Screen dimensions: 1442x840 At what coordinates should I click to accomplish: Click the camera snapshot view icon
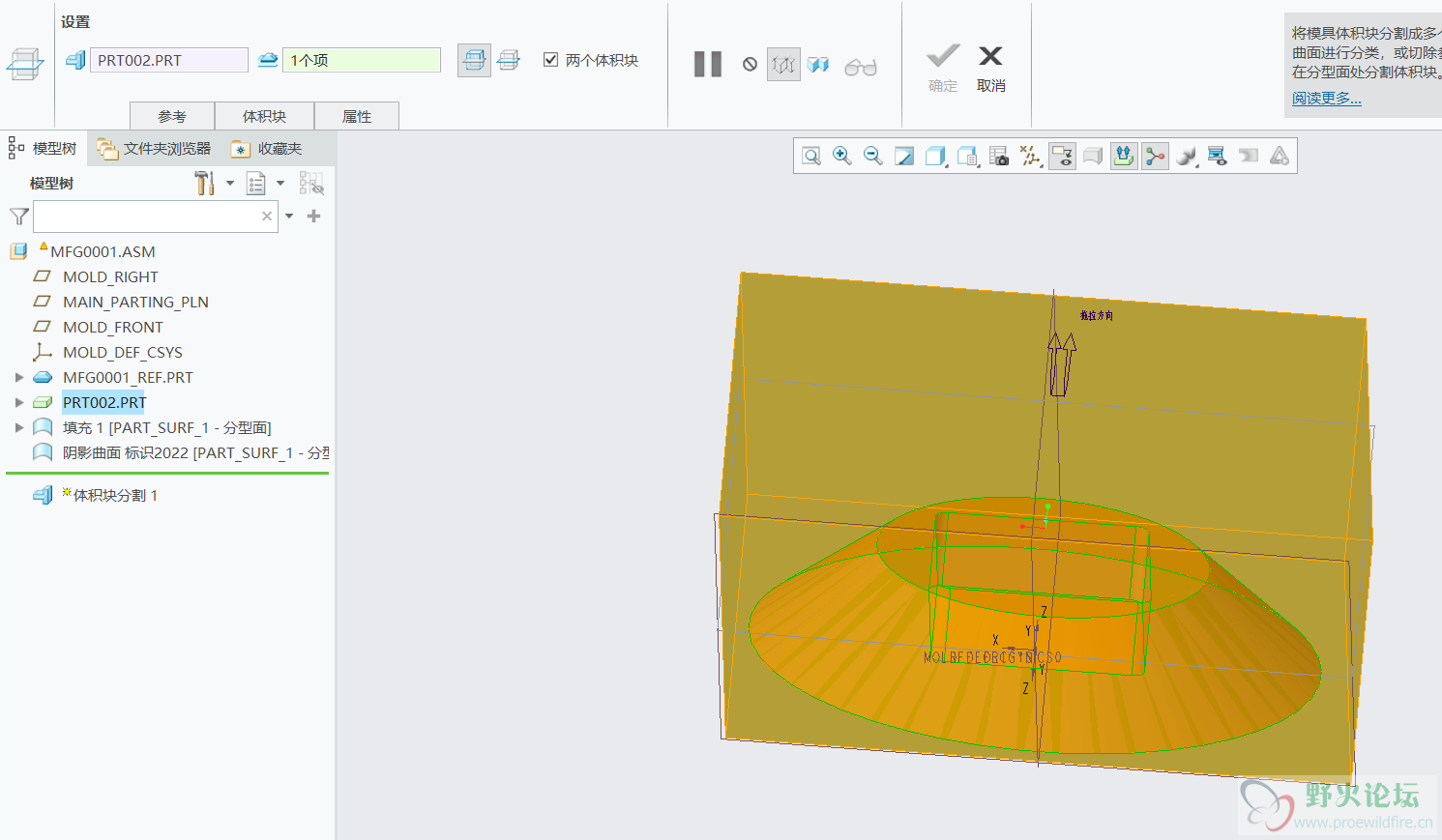pyautogui.click(x=999, y=156)
